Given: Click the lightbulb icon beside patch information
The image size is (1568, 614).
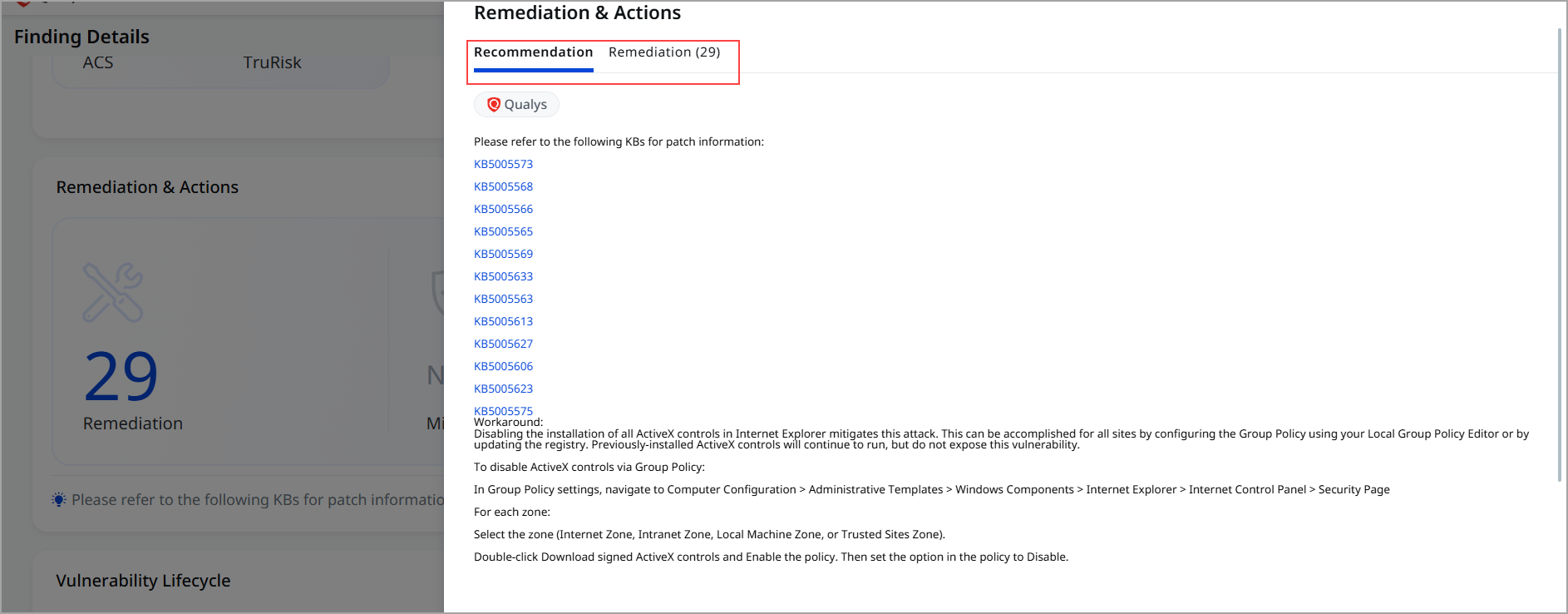Looking at the screenshot, I should (x=58, y=500).
